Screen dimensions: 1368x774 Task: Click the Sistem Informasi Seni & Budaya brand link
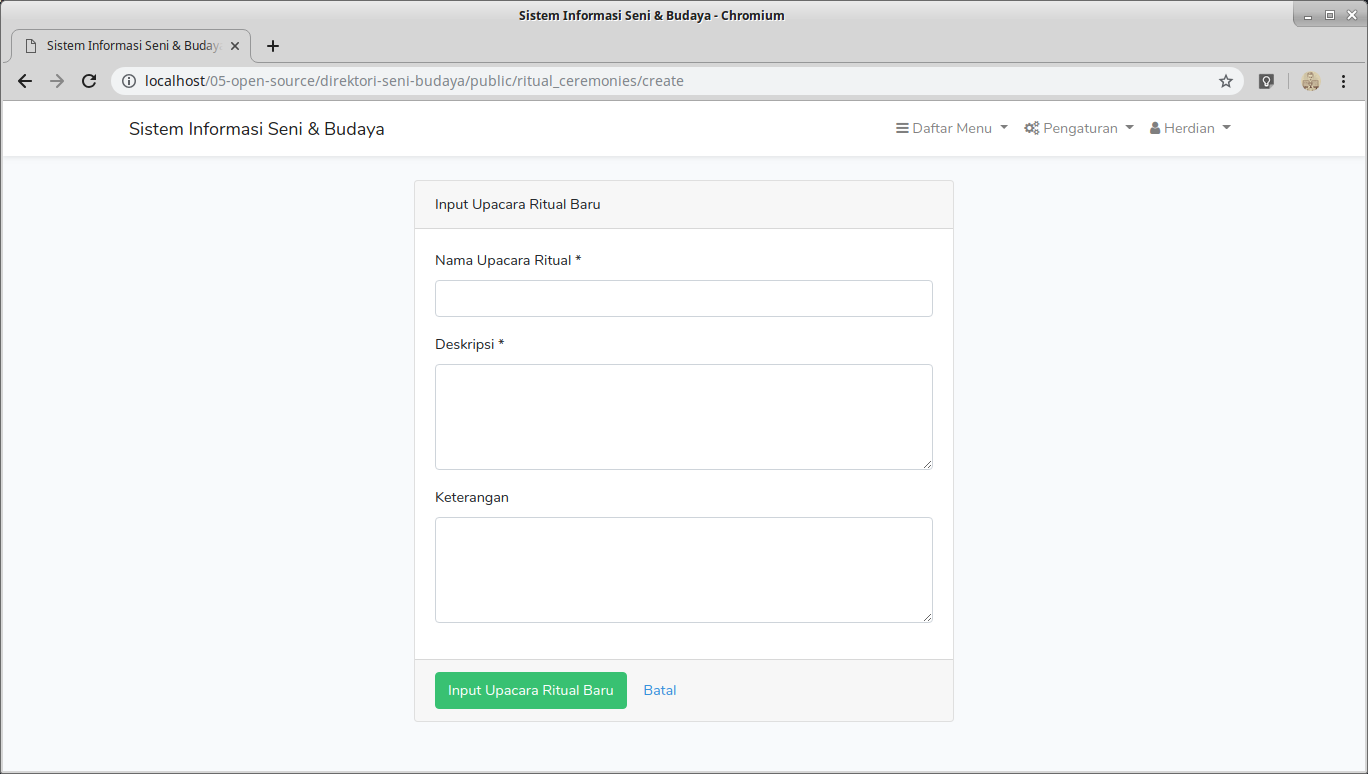click(257, 129)
